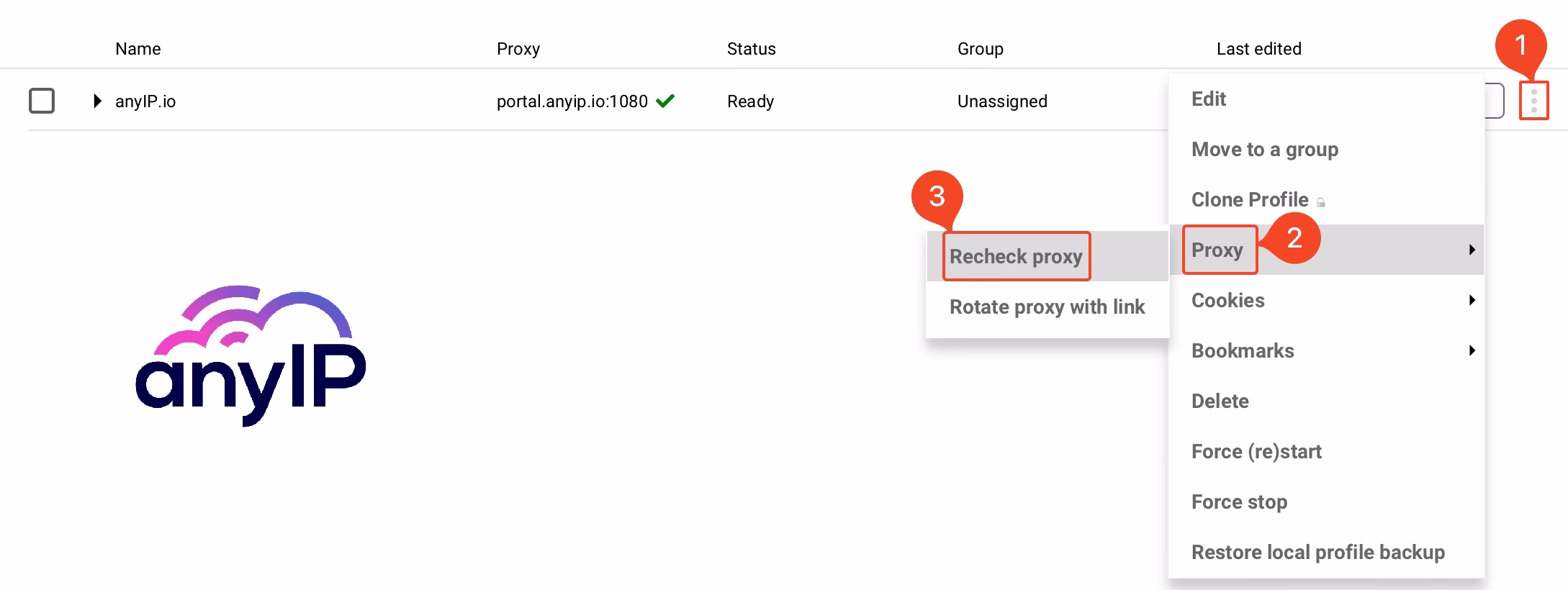Click the anyIP cloud logo

[251, 355]
